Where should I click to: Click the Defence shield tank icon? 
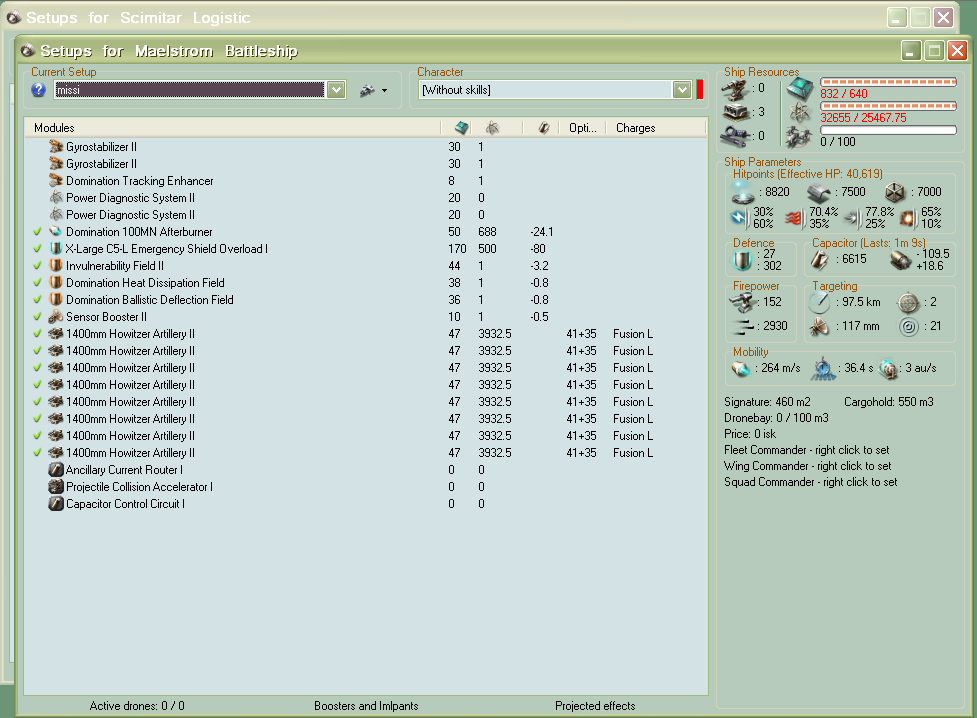(x=742, y=260)
